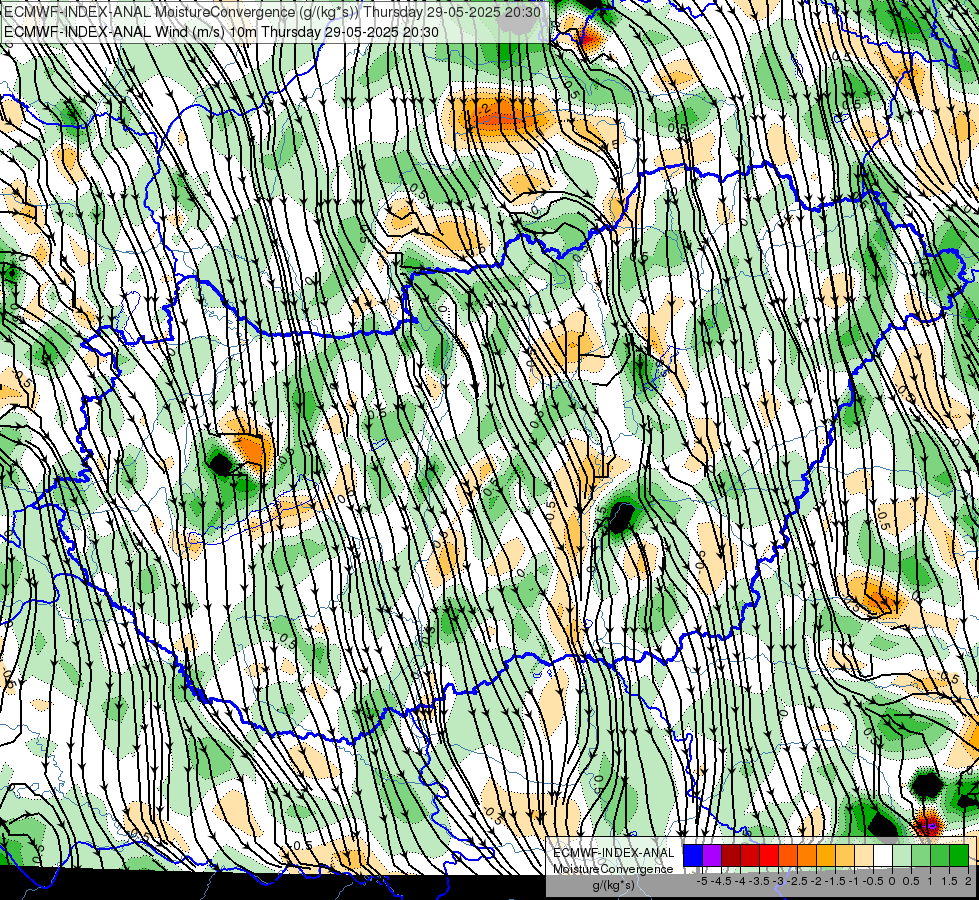Pick medium green swatch between 1 and 1.5

[x=940, y=856]
